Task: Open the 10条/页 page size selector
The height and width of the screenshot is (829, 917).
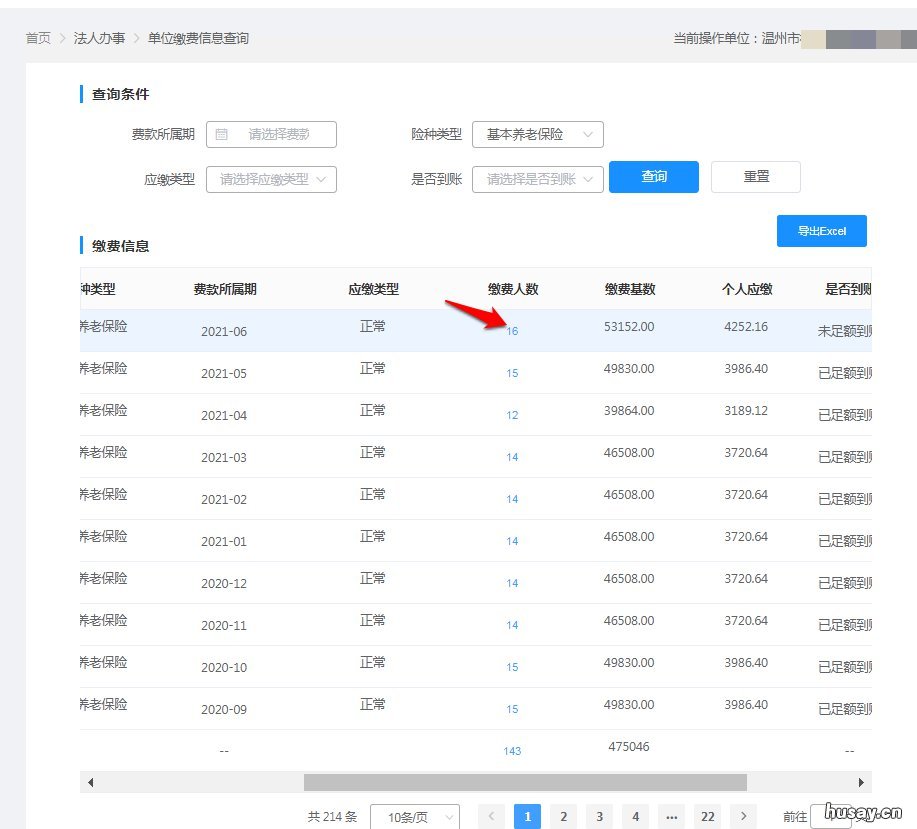Action: (414, 816)
